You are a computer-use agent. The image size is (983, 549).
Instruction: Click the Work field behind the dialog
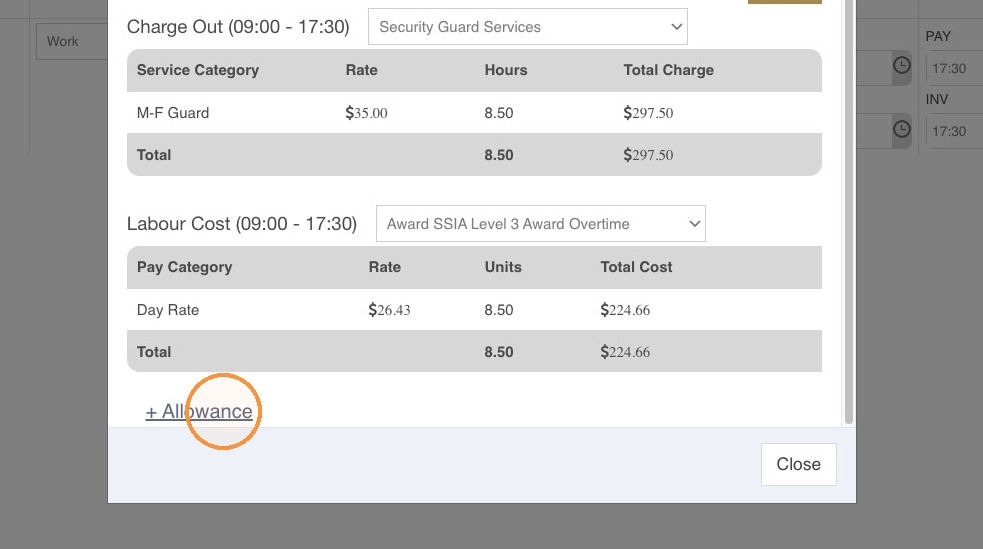tap(72, 41)
